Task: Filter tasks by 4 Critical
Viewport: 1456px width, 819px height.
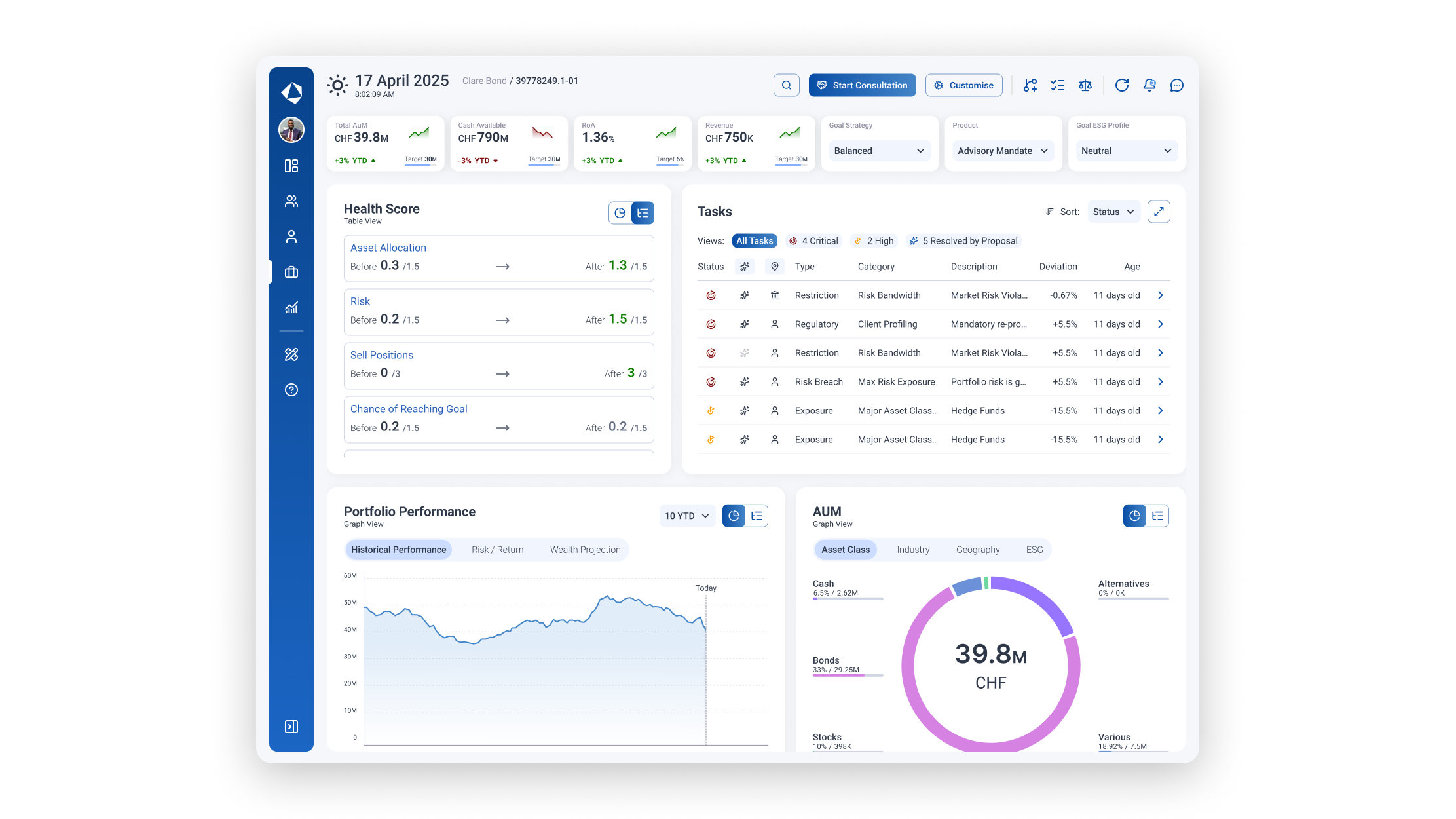Action: pyautogui.click(x=814, y=240)
